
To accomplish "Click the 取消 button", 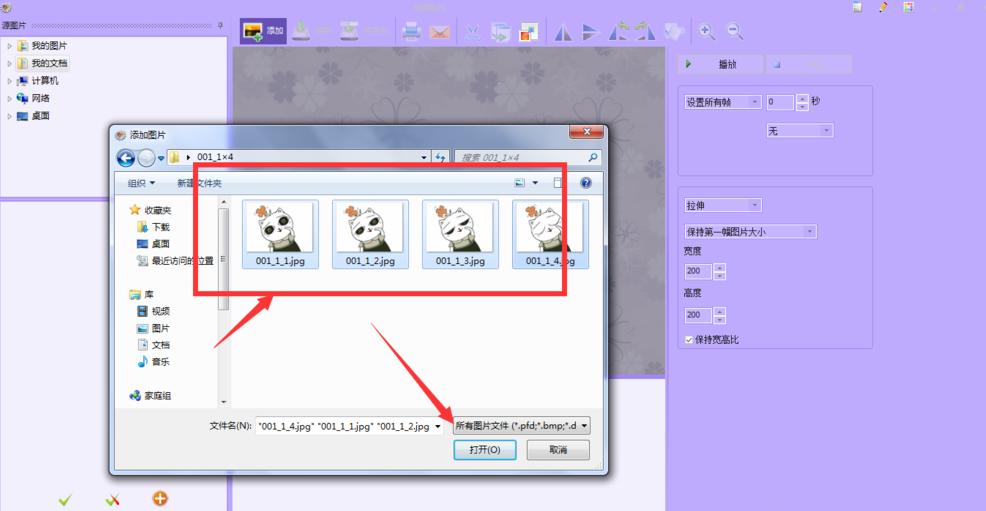I will [558, 450].
